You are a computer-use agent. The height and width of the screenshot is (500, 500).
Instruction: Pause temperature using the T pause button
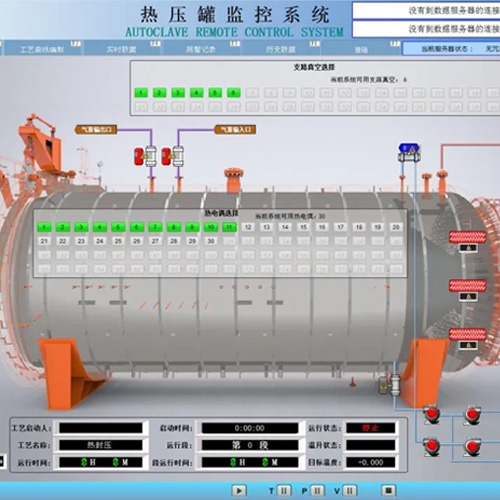coord(284,491)
